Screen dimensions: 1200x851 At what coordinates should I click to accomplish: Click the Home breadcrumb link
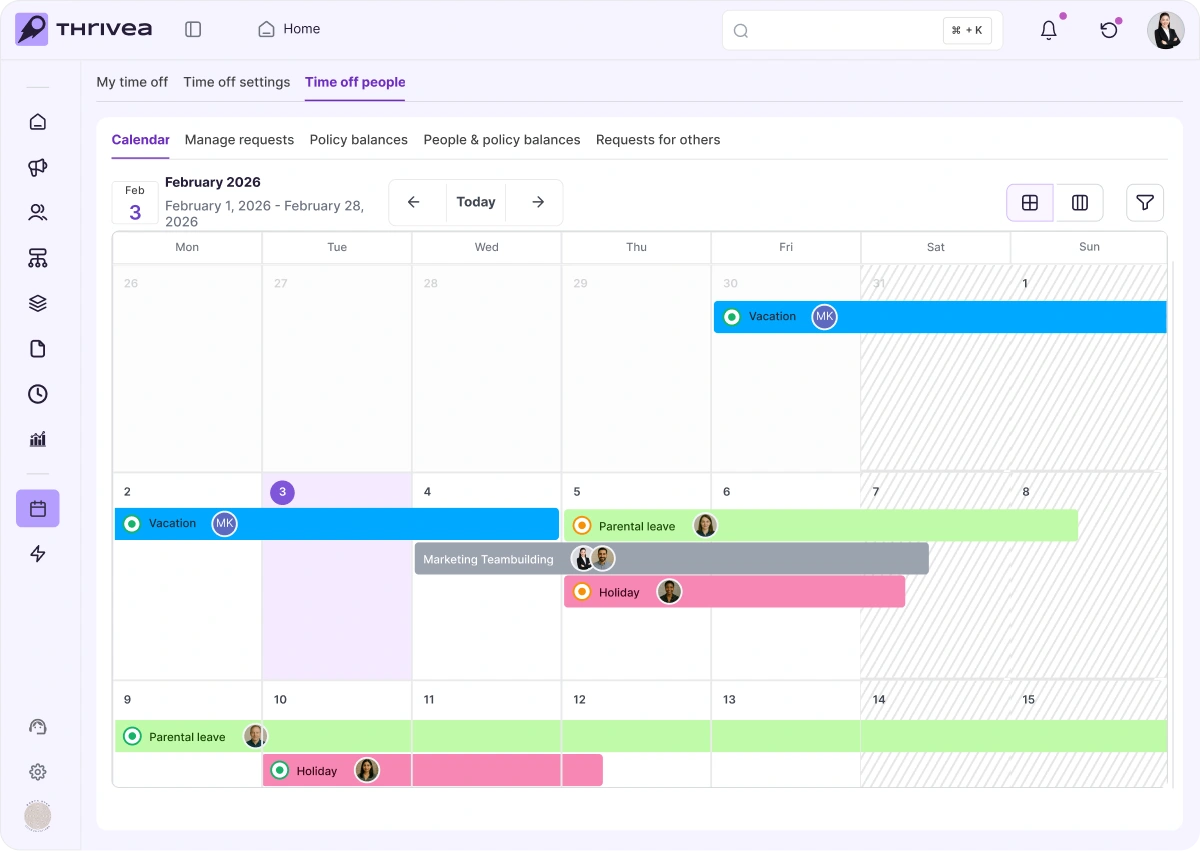(x=290, y=29)
